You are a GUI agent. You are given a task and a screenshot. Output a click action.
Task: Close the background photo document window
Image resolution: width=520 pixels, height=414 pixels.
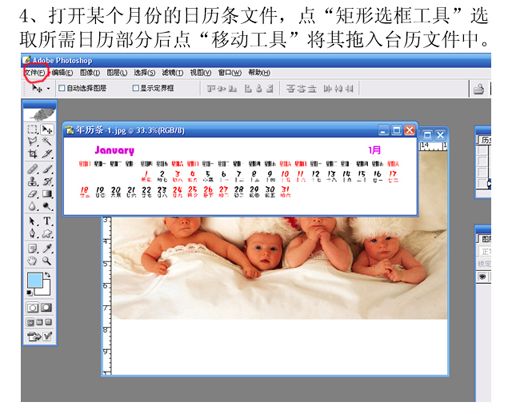(x=440, y=135)
